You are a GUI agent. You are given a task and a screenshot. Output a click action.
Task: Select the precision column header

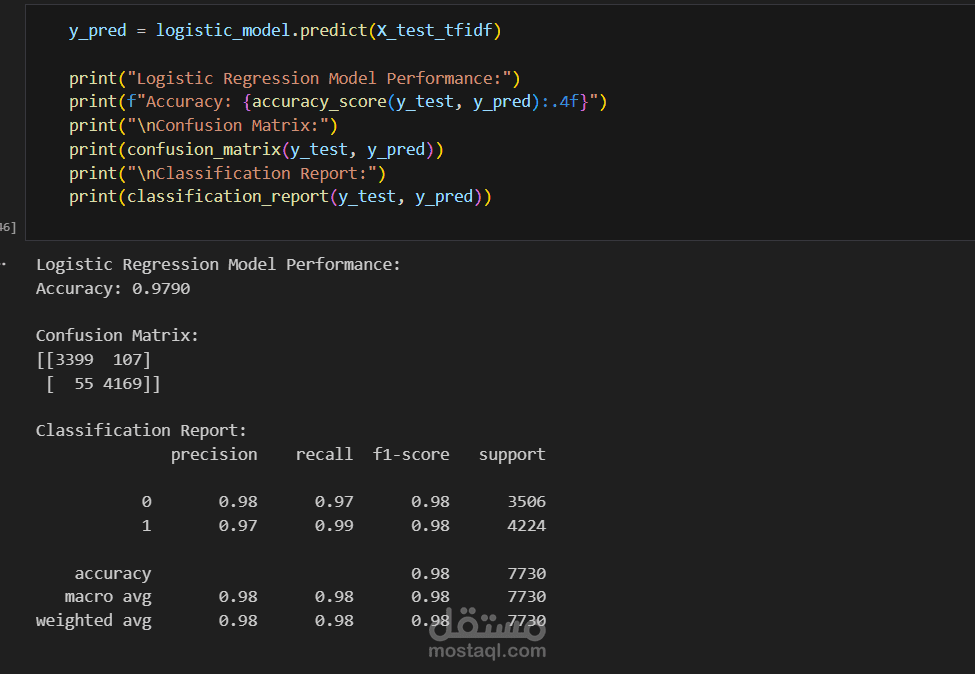coord(213,454)
